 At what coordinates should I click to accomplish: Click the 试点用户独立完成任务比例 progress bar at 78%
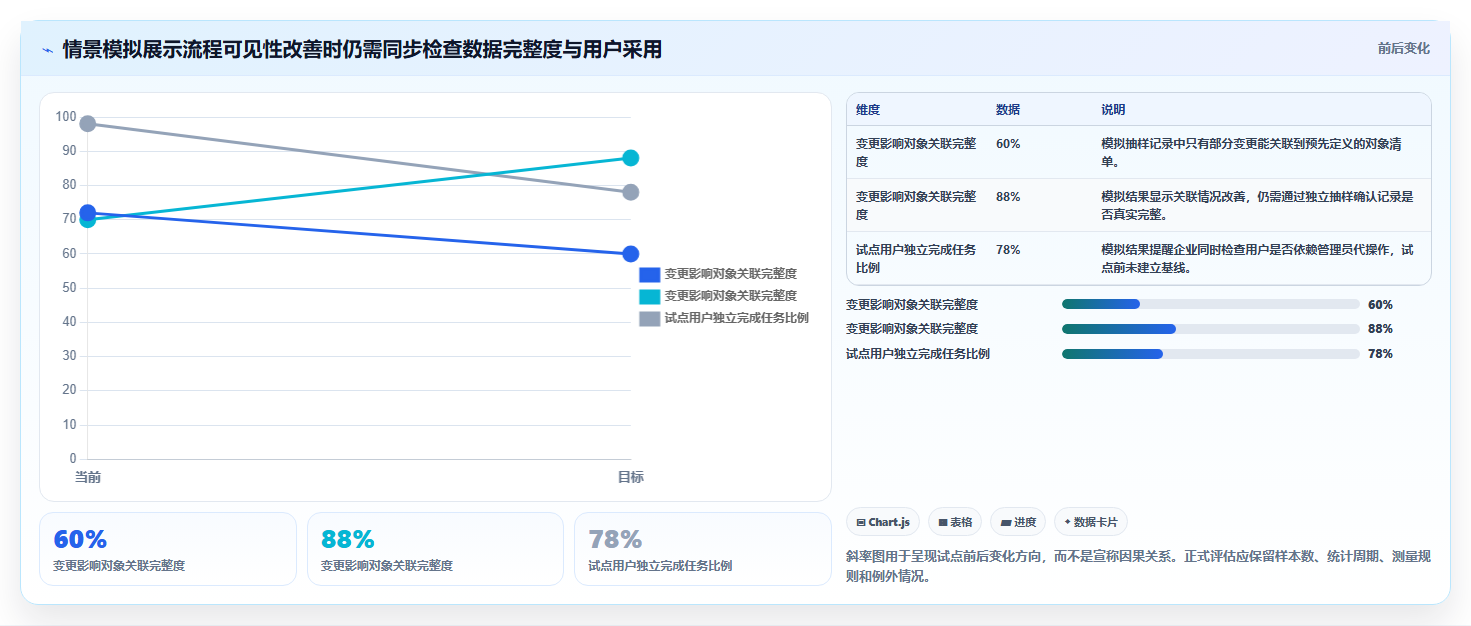1210,354
